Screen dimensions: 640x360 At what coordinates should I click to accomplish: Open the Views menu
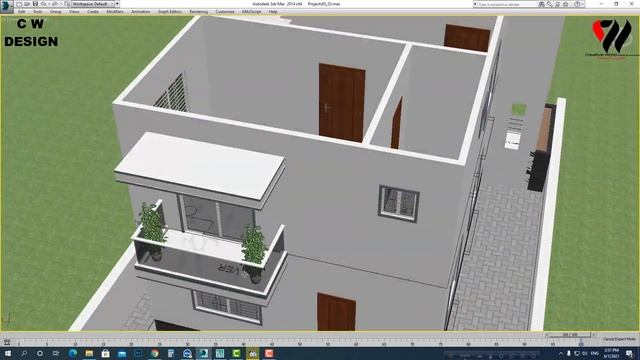point(74,12)
